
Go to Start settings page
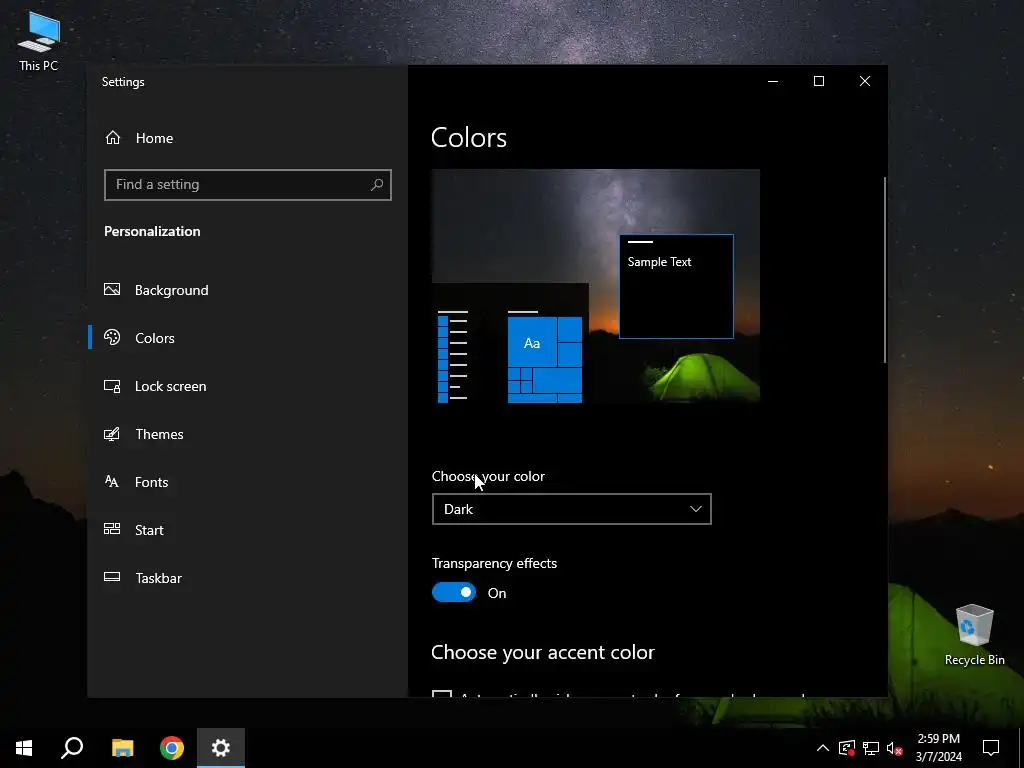pos(149,530)
